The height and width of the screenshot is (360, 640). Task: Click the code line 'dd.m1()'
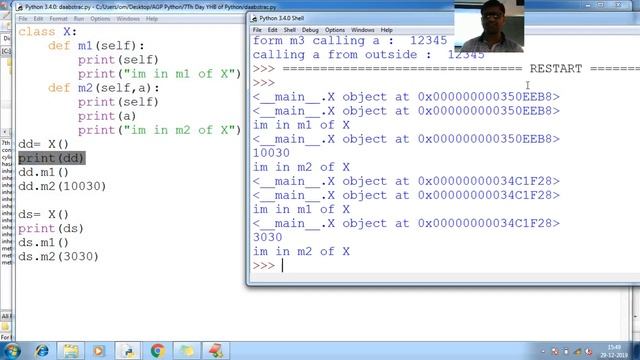(x=43, y=172)
